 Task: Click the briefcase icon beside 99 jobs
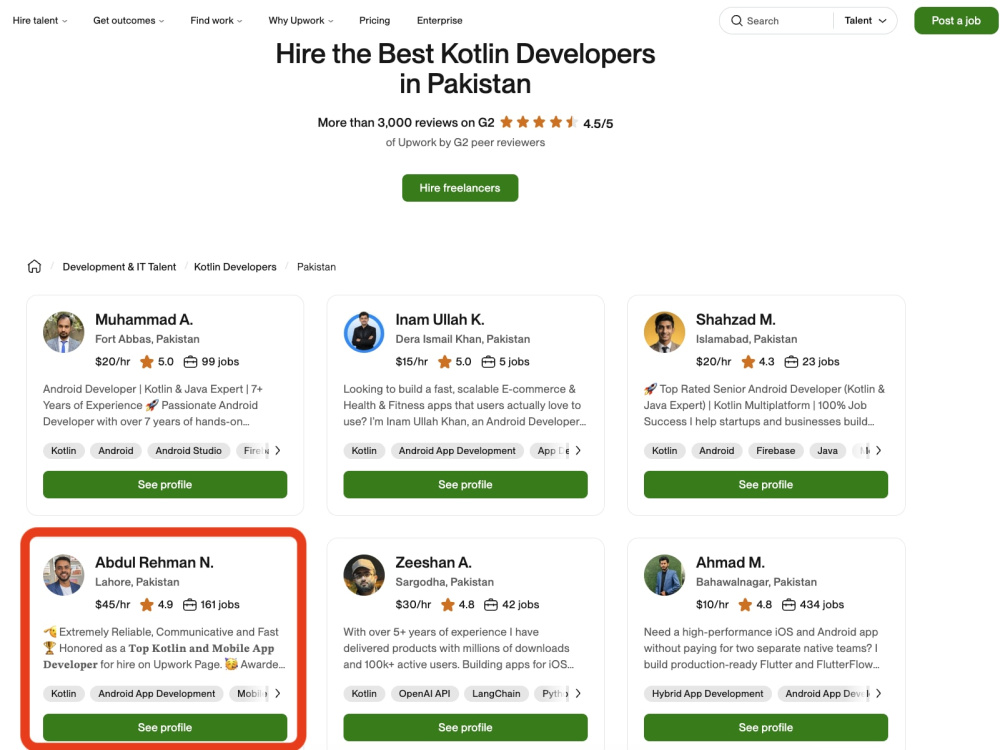tap(190, 362)
